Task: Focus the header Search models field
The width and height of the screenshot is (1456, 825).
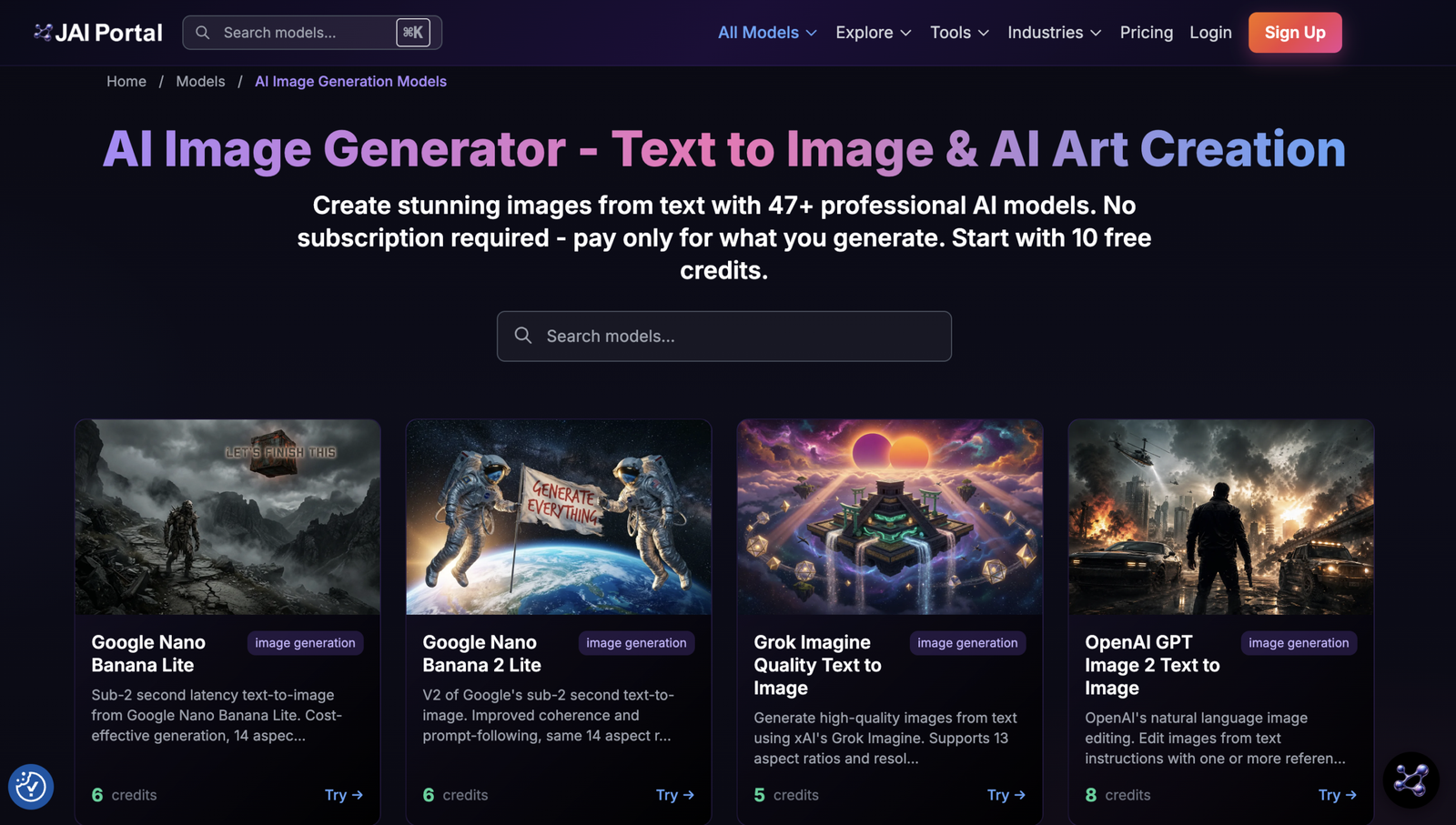Action: tap(312, 33)
